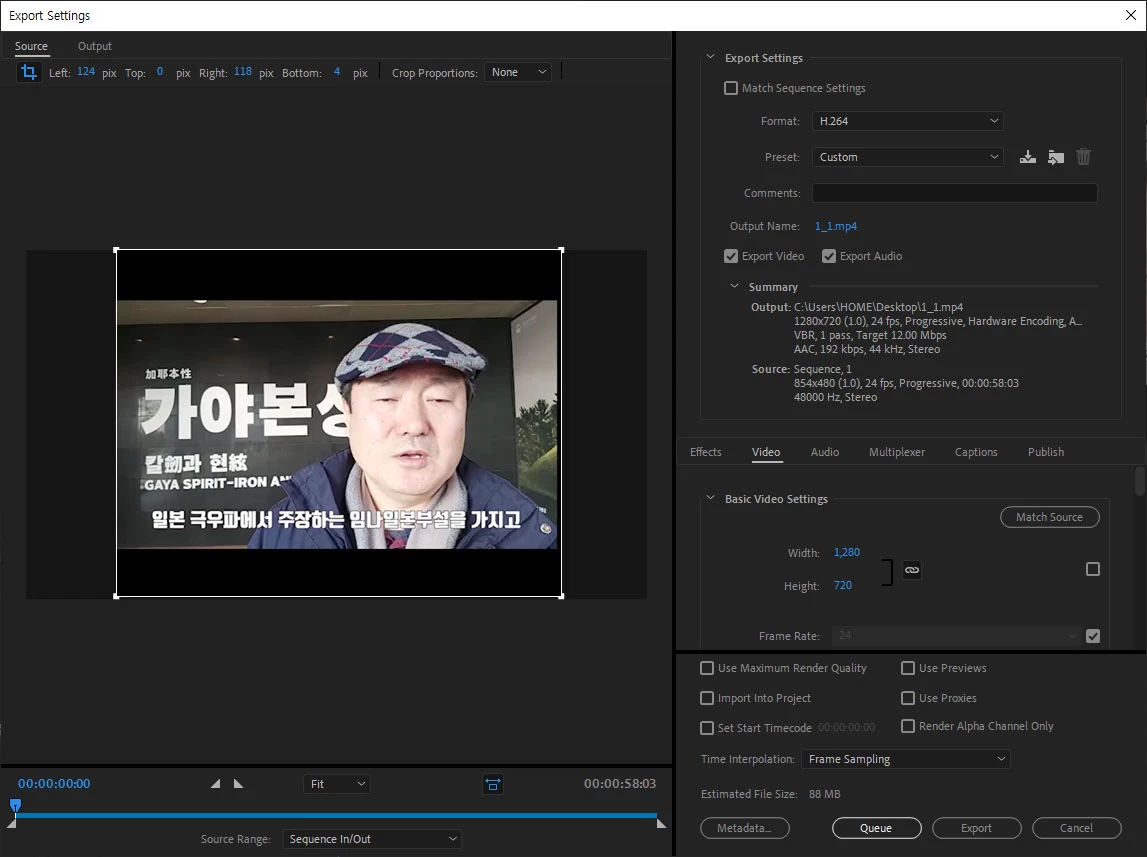Click the Delete Preset trash icon
Screen dimensions: 1147x857
[x=1083, y=157]
